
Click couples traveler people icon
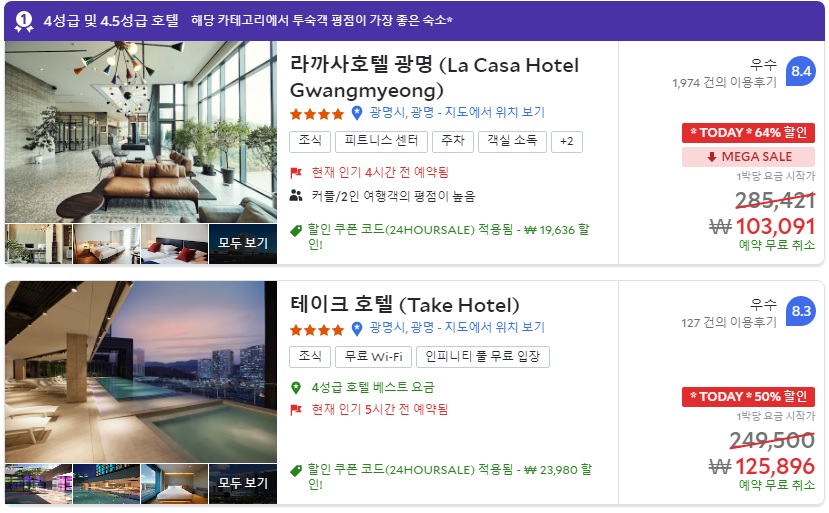pos(296,196)
